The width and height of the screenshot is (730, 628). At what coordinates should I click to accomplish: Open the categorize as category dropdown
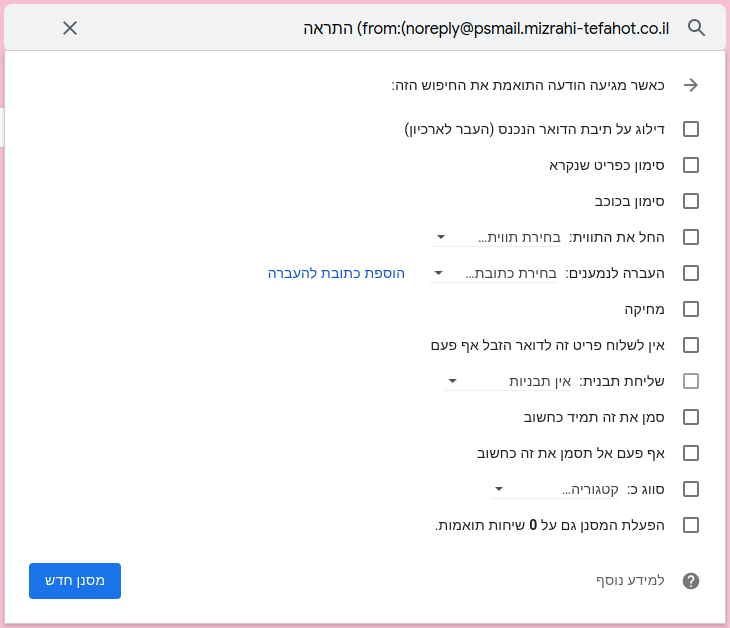point(555,489)
